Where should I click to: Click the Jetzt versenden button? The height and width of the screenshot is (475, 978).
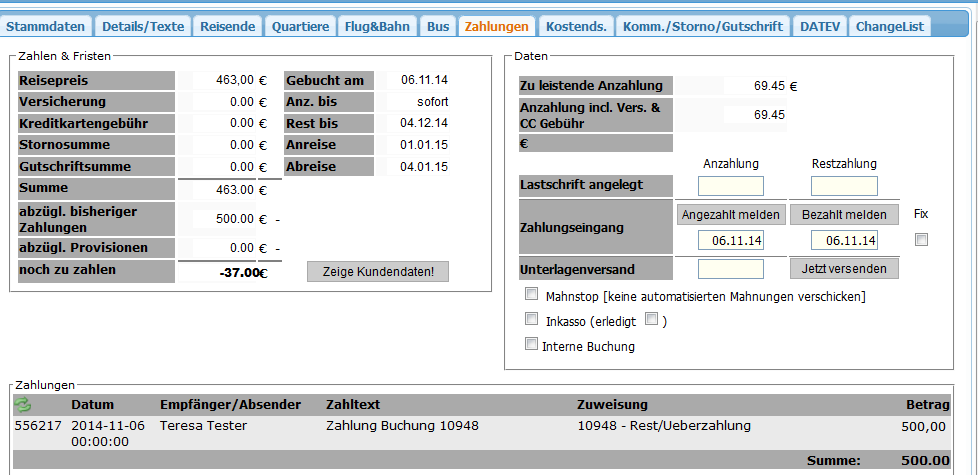coord(844,268)
